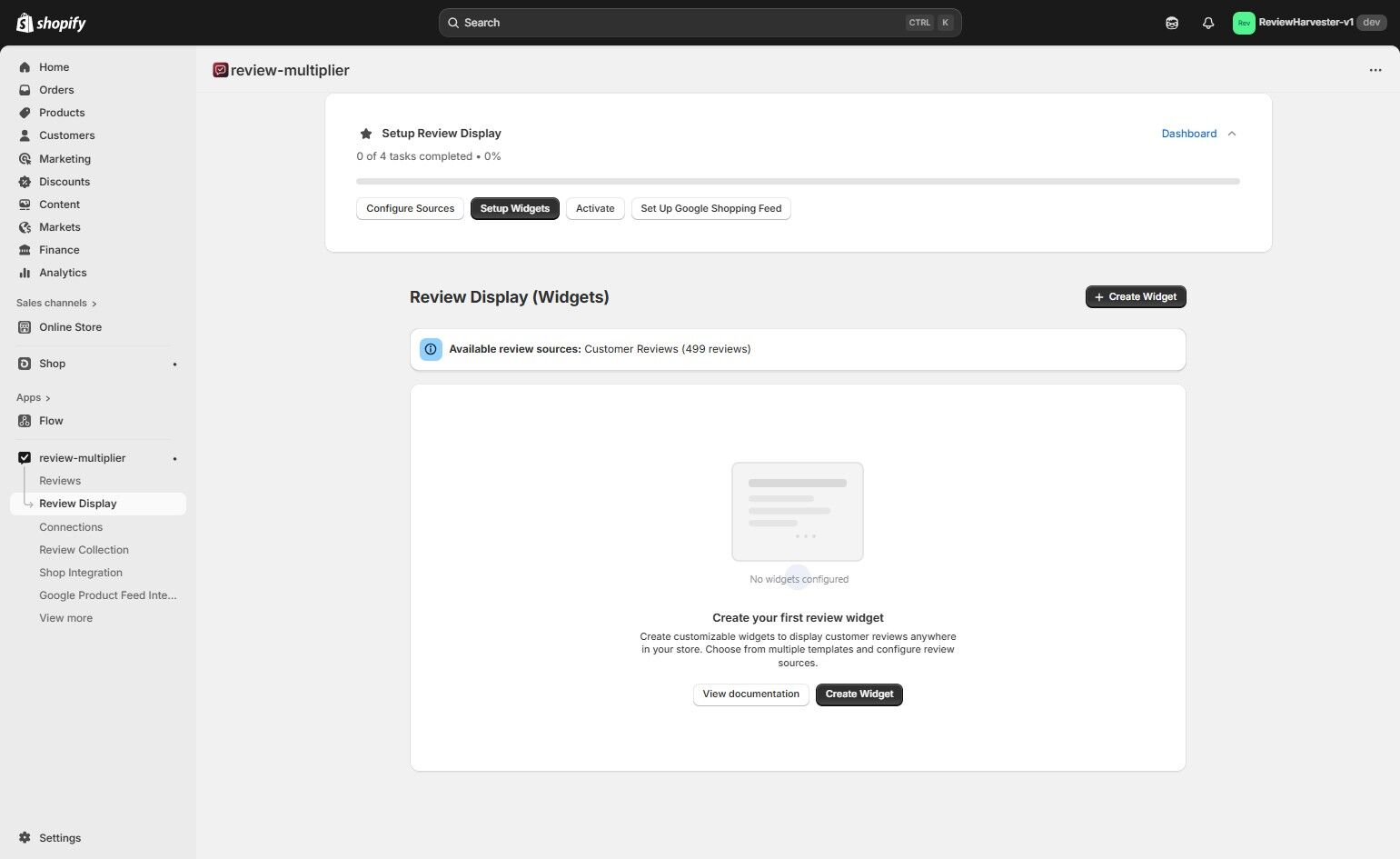Open View documentation
The width and height of the screenshot is (1400, 859).
750,694
